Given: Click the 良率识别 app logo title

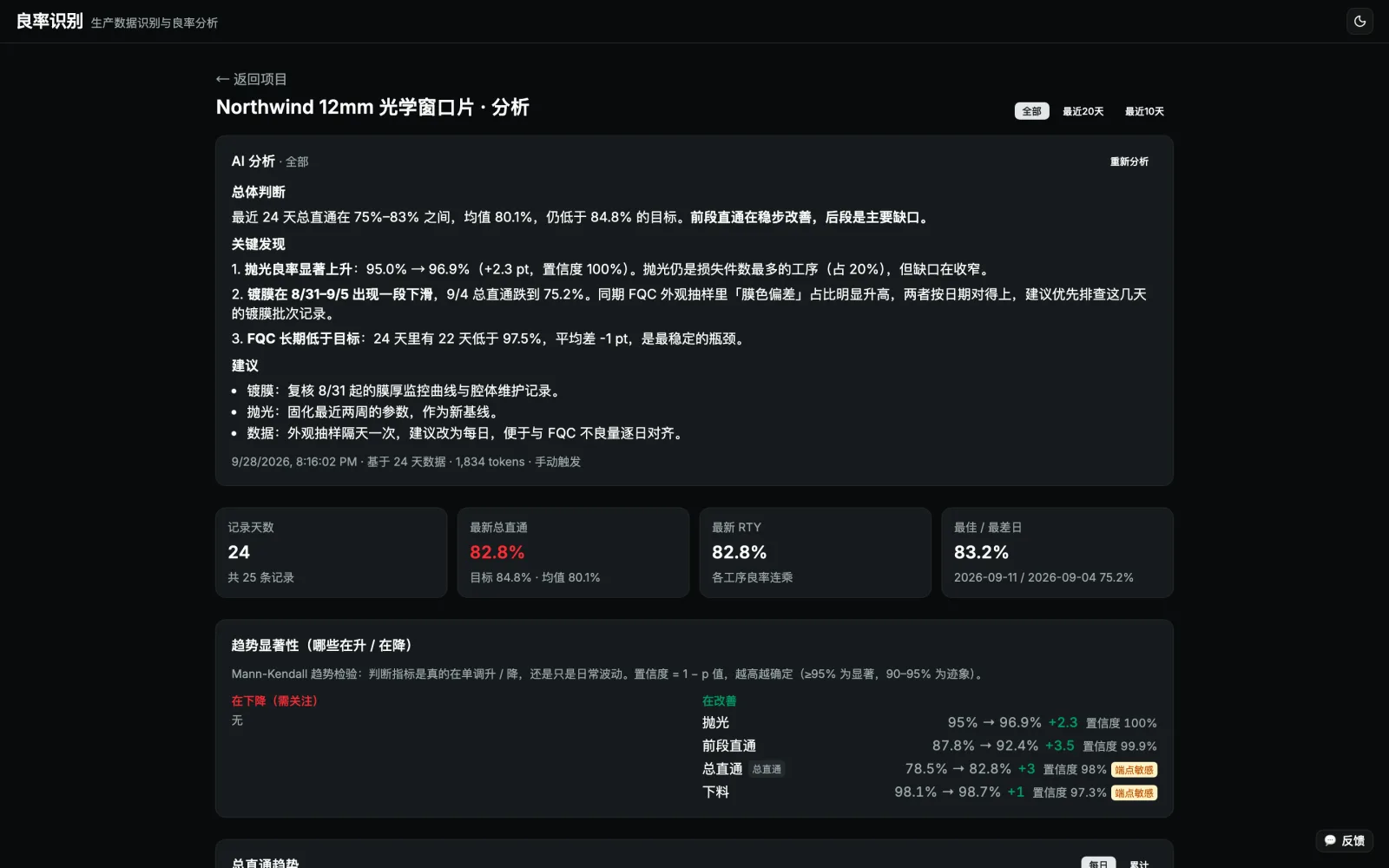Looking at the screenshot, I should pyautogui.click(x=49, y=21).
